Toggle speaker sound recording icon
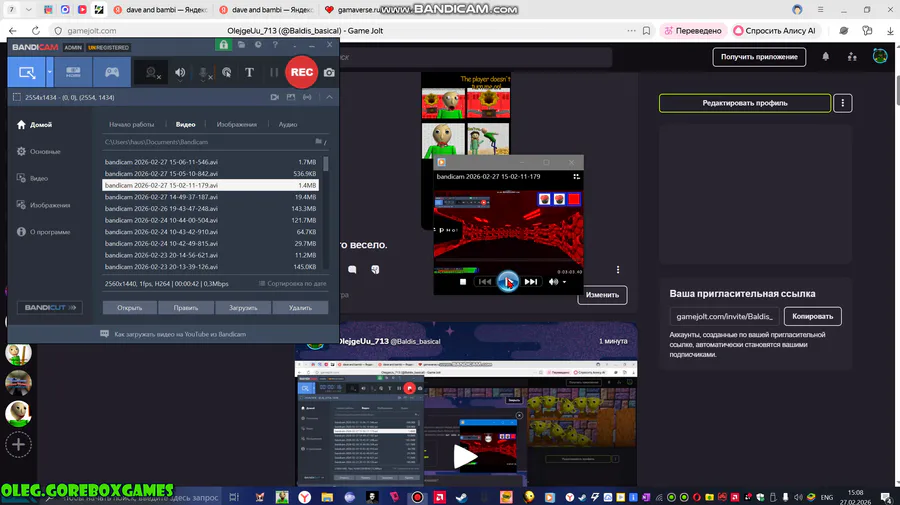Screen dimensions: 900x505 click(180, 72)
